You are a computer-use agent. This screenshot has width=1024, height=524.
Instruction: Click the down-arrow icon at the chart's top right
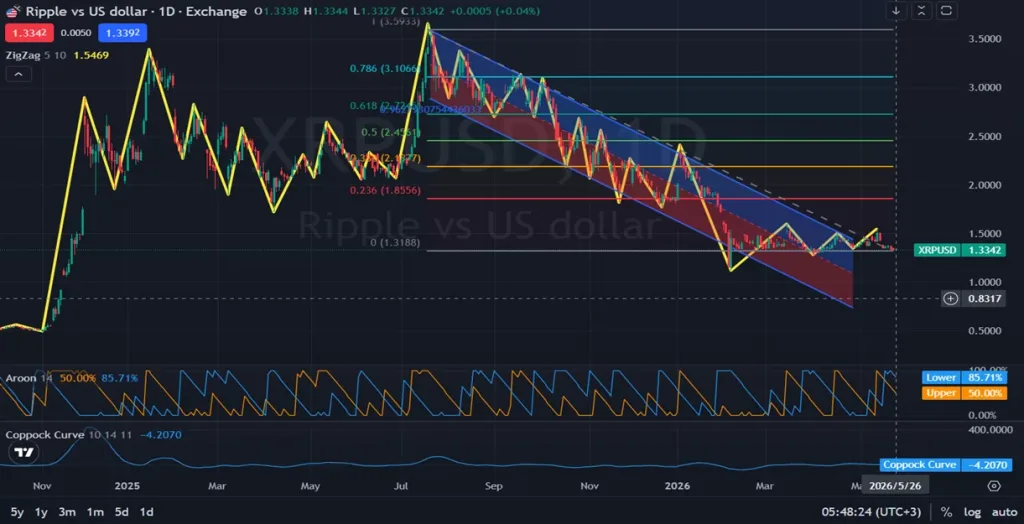click(895, 10)
